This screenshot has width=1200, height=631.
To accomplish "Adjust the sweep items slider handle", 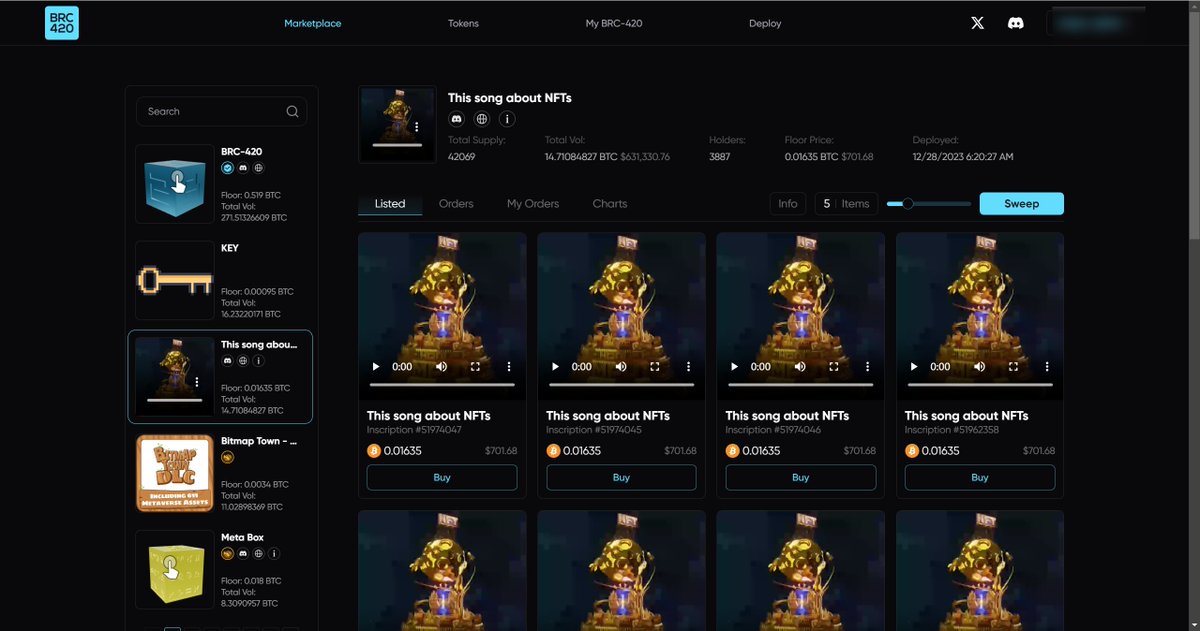I will tap(908, 204).
